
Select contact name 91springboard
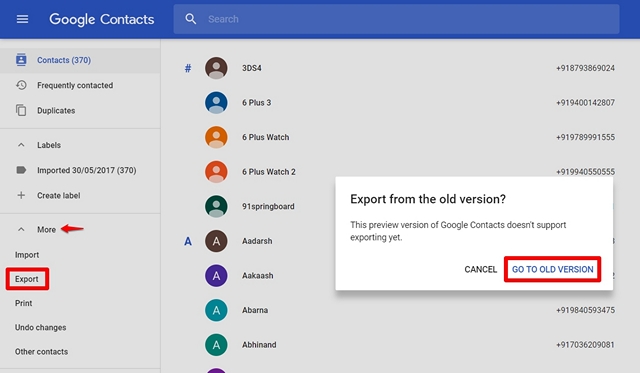point(268,206)
